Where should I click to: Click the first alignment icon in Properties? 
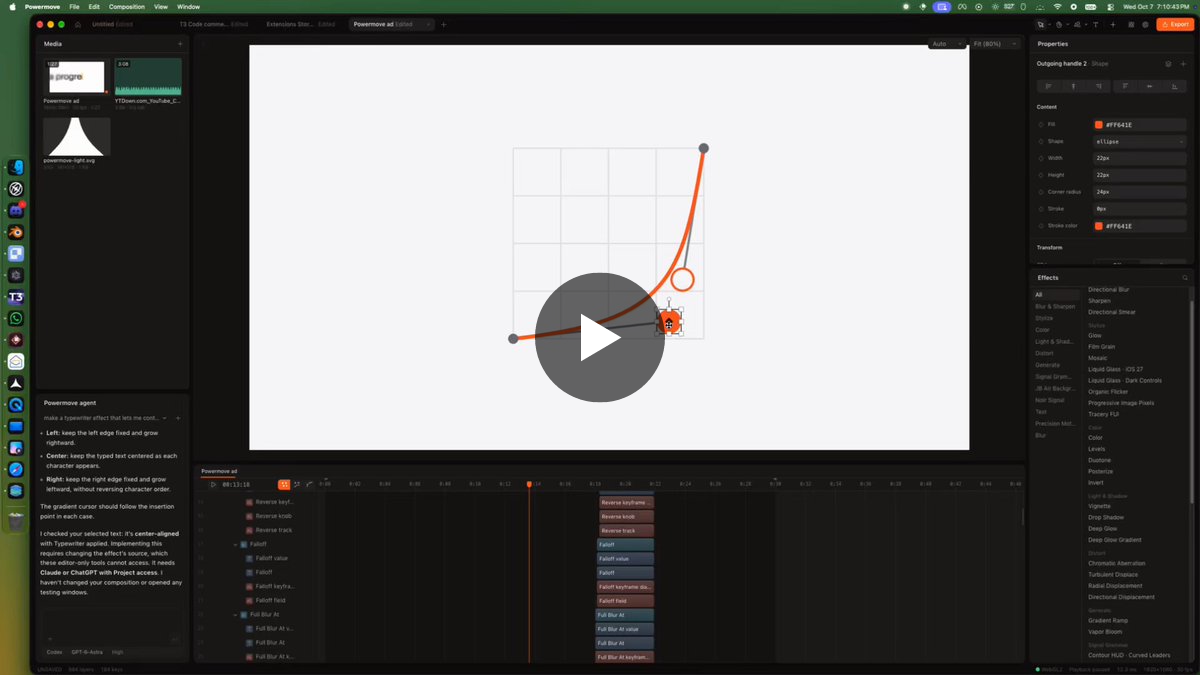[1048, 87]
